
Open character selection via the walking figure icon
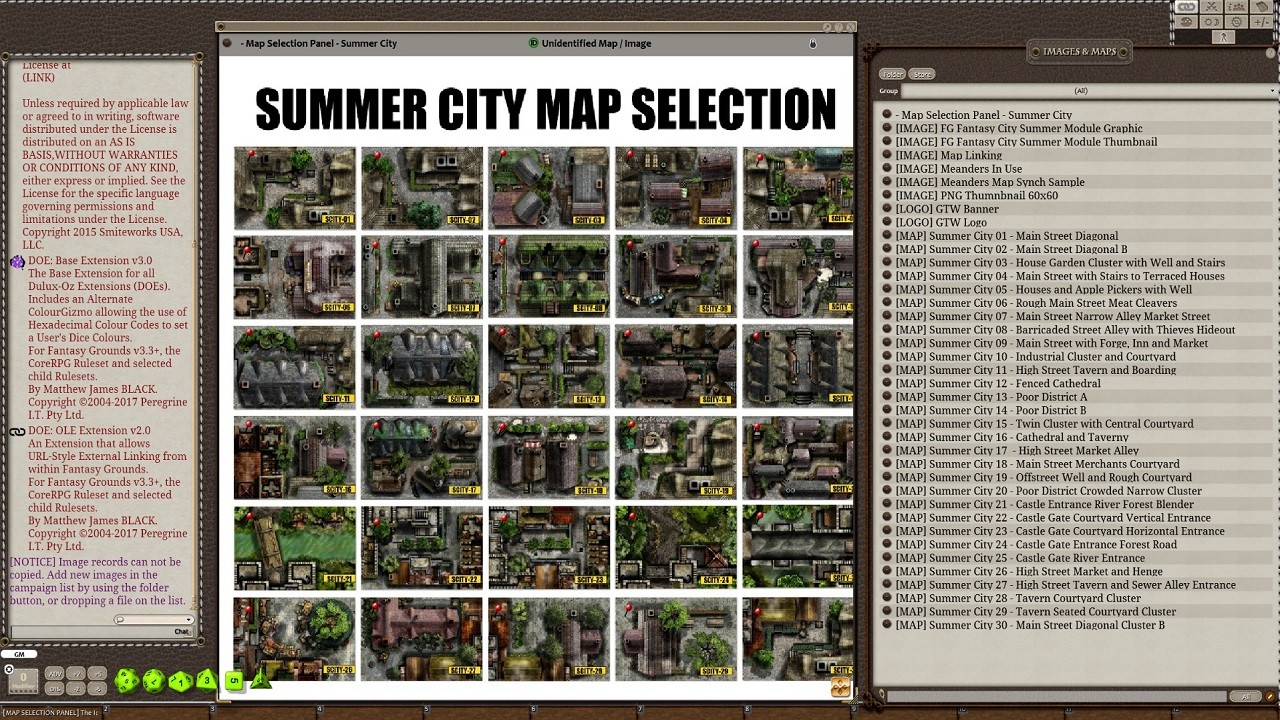(x=1224, y=36)
